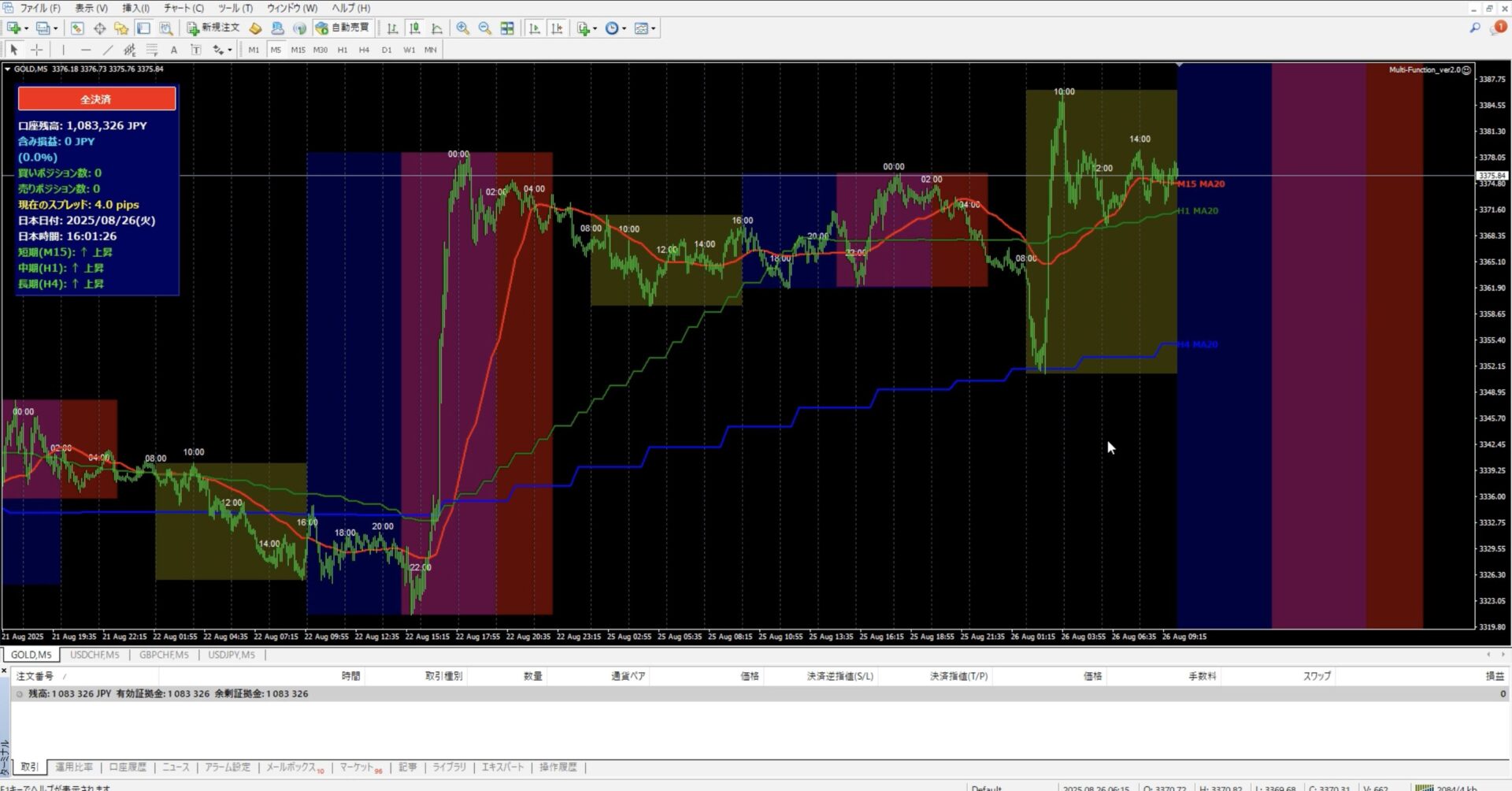1512x791 pixels.
Task: Open the tile windows grid icon
Action: [x=507, y=28]
